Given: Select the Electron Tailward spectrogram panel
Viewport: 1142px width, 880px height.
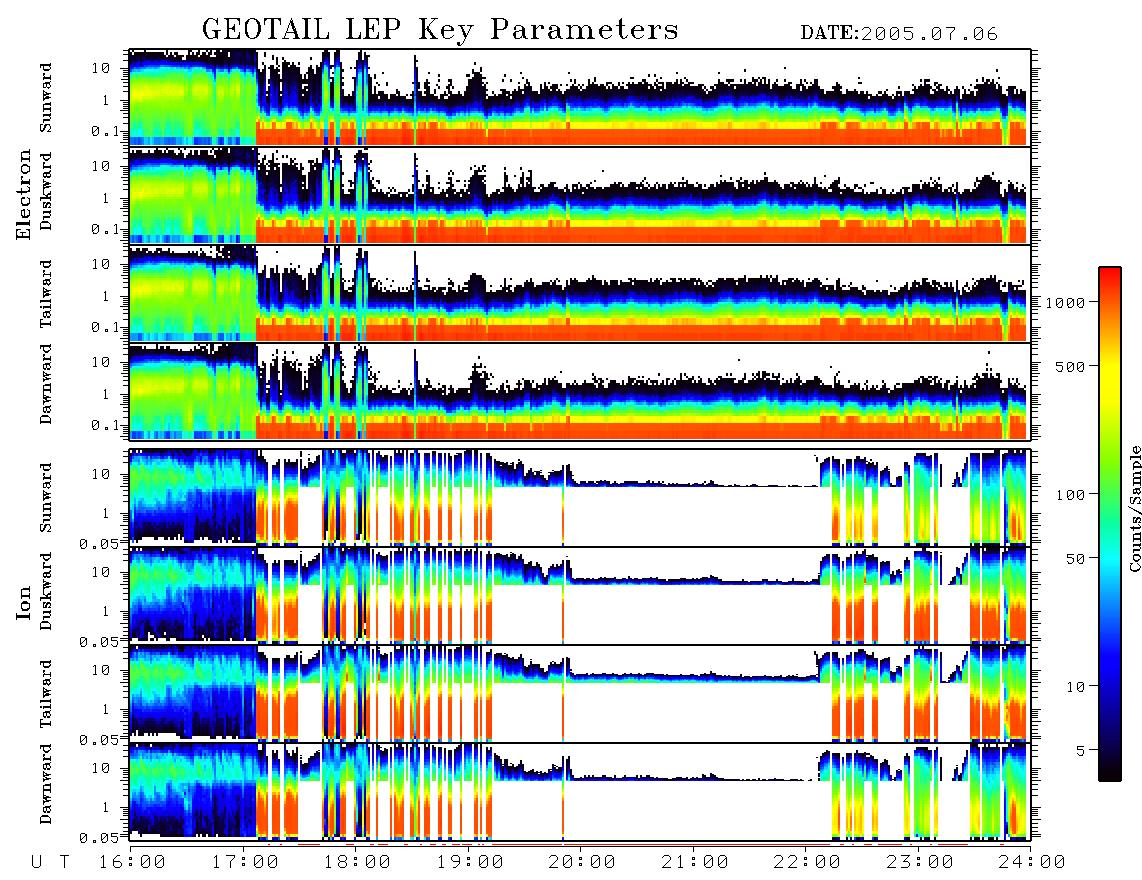Looking at the screenshot, I should 580,294.
